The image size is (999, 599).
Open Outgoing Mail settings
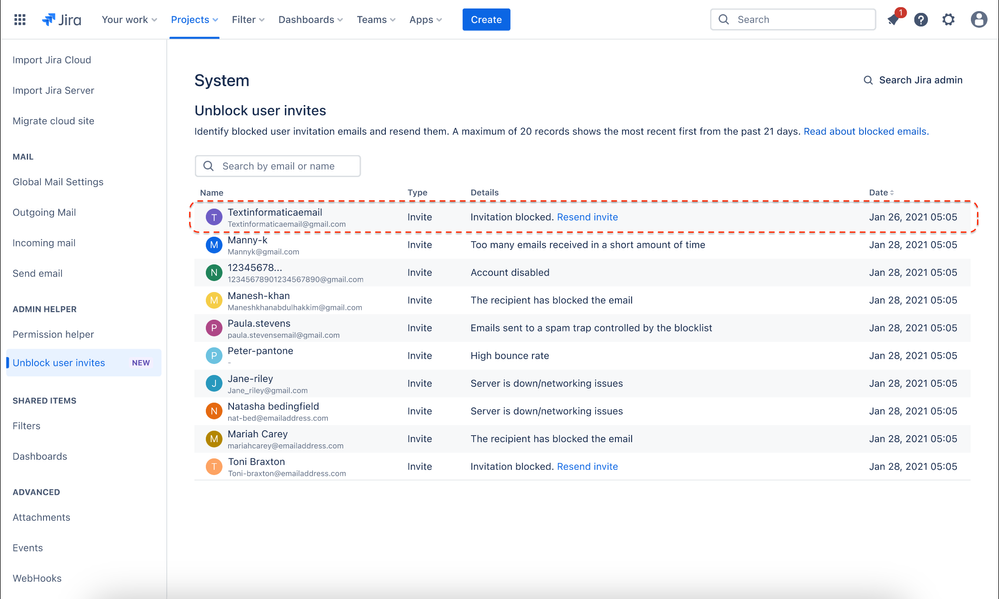[x=44, y=213]
